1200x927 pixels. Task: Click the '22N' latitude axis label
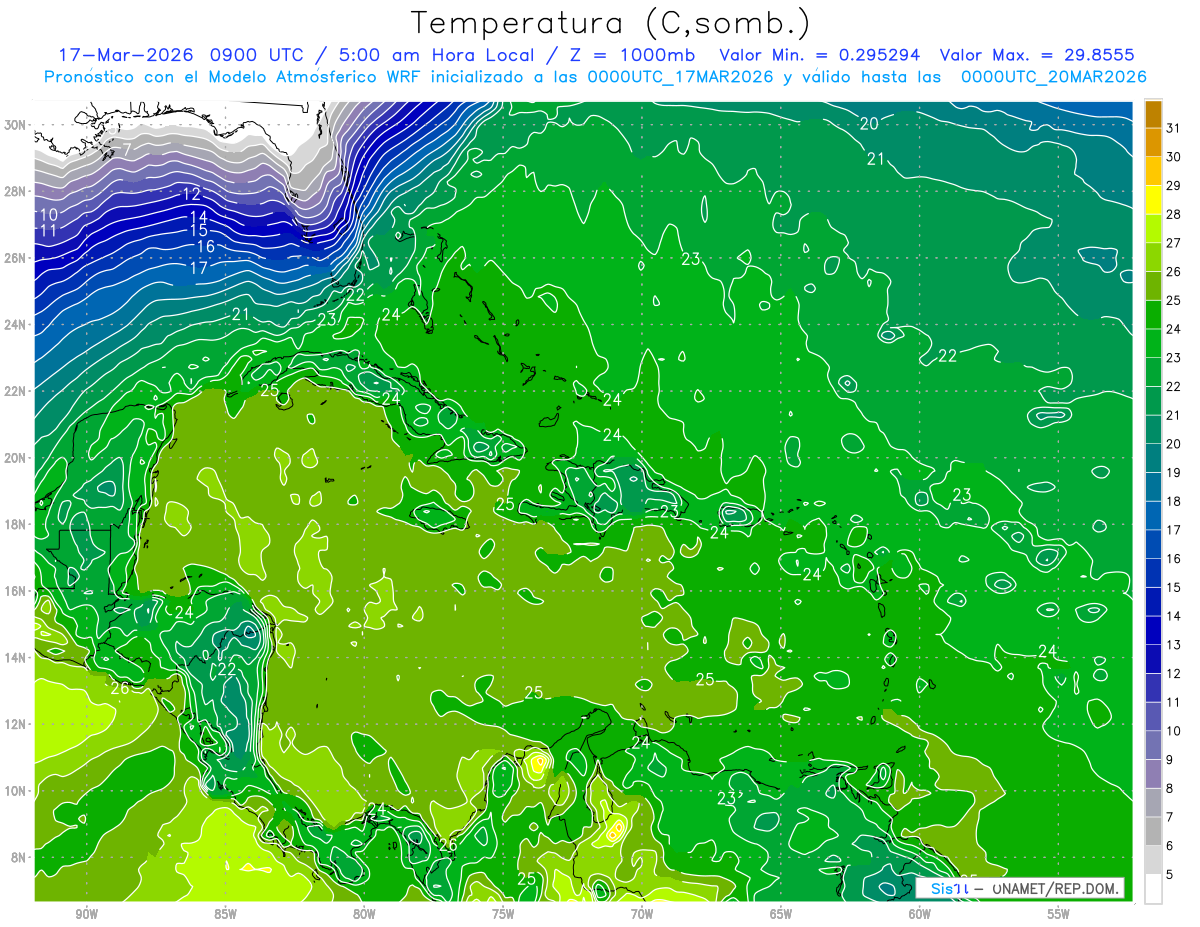[x=17, y=391]
